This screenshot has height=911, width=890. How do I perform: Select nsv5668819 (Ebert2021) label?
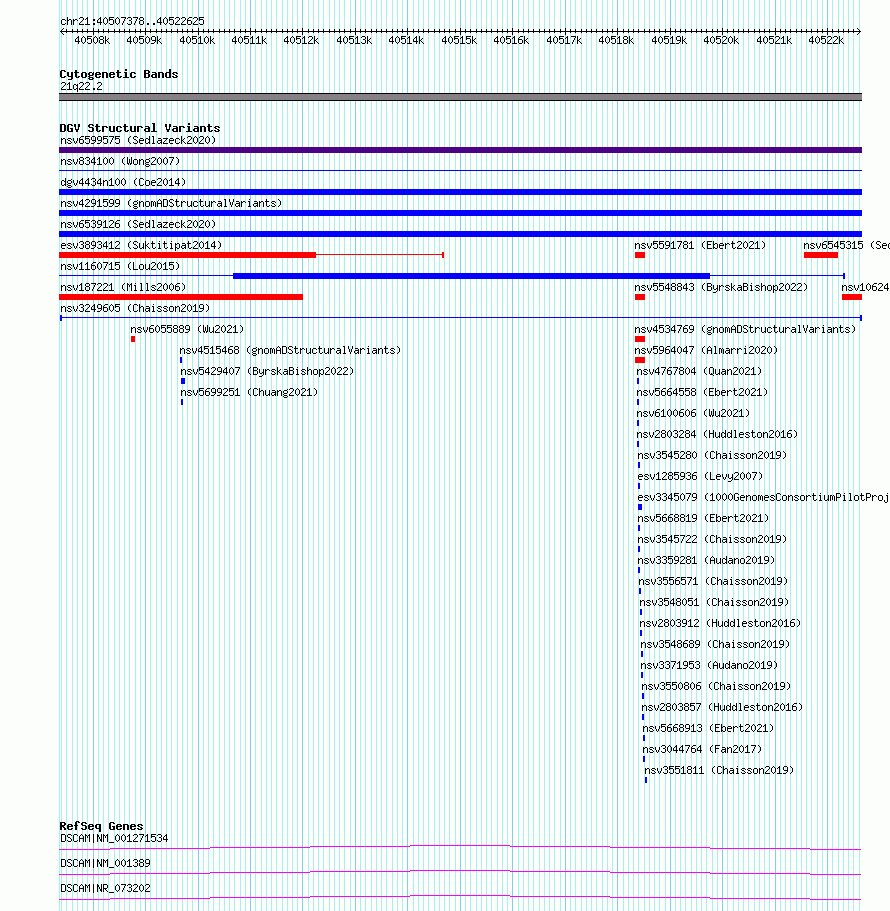tap(703, 518)
